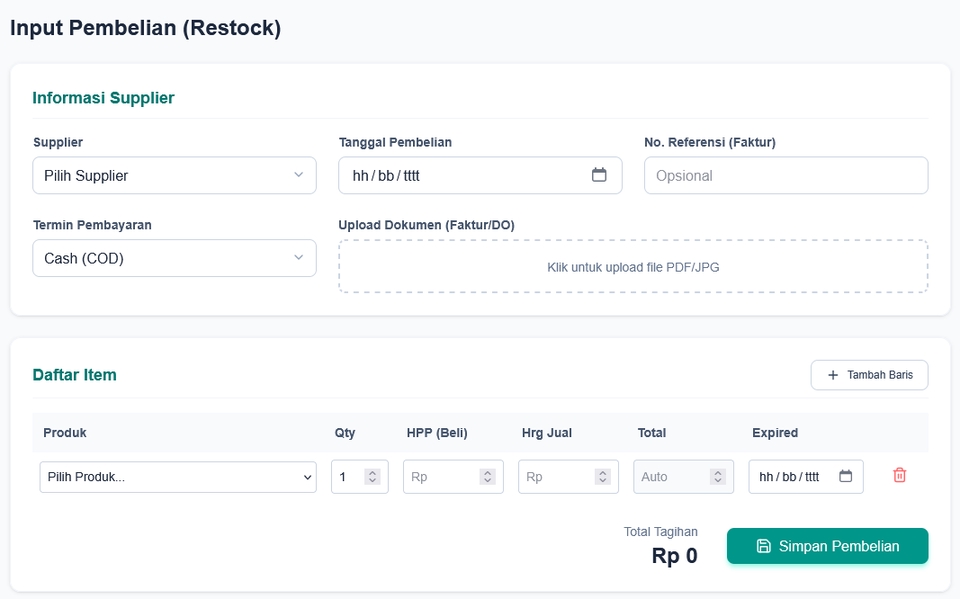
Task: Click the Informasi Supplier heading
Action: tap(103, 98)
